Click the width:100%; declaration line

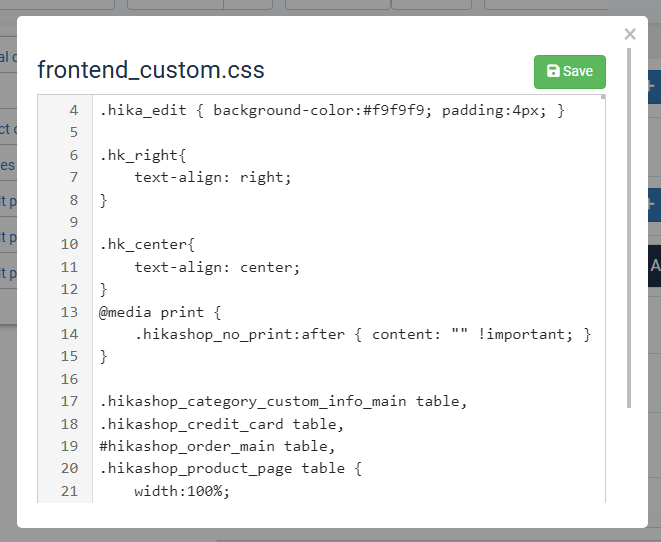[182, 491]
